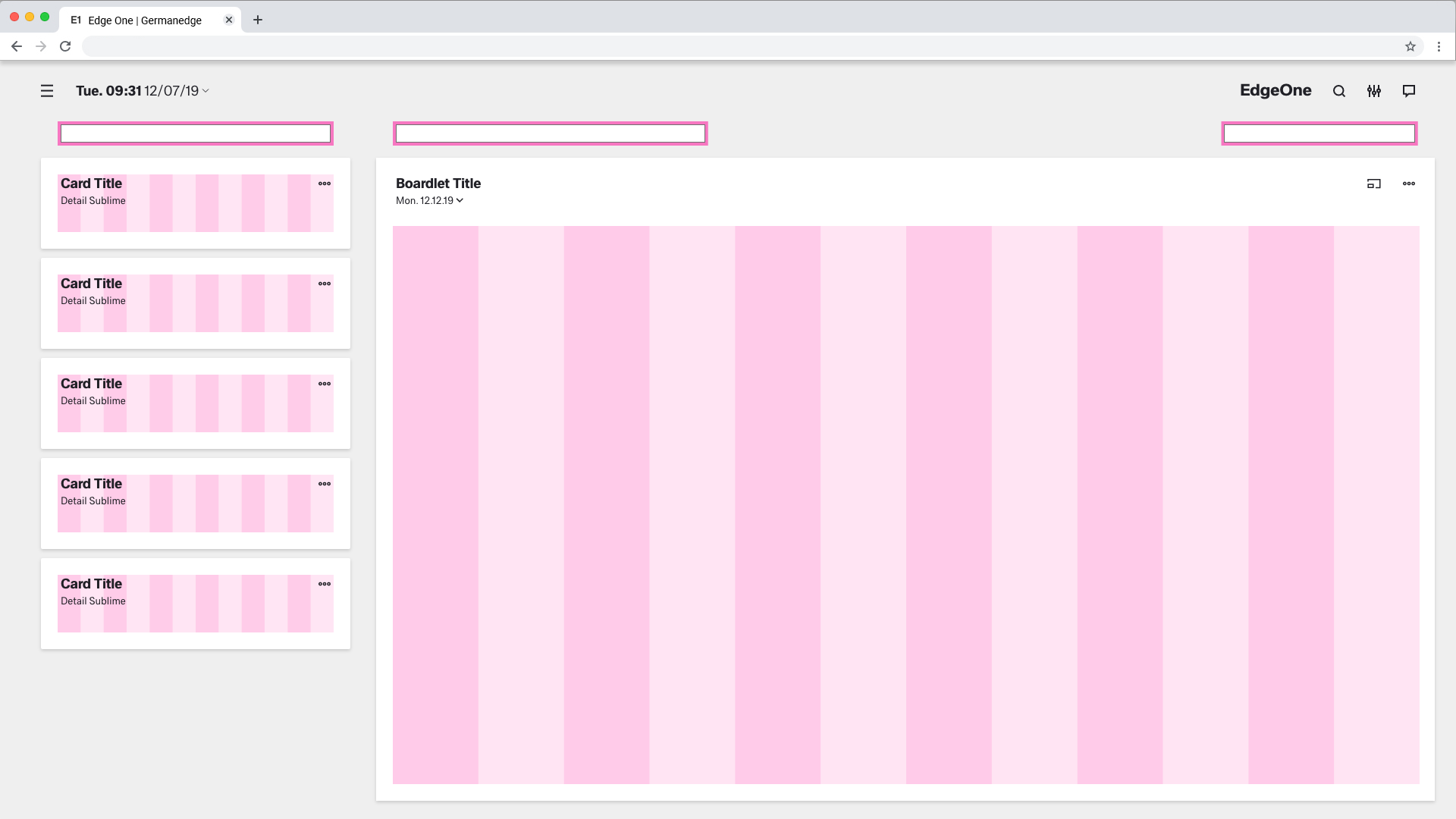
Task: Open the hamburger navigation menu
Action: (x=47, y=91)
